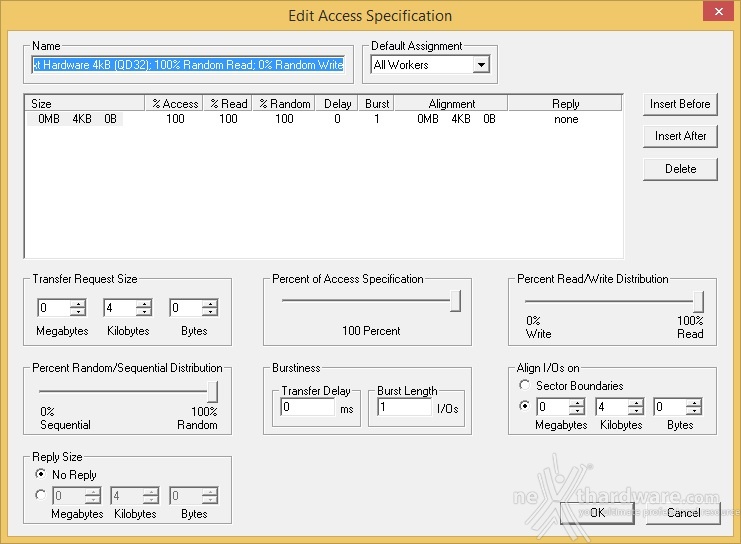Click the Reply Size Bytes field

[x=186, y=496]
